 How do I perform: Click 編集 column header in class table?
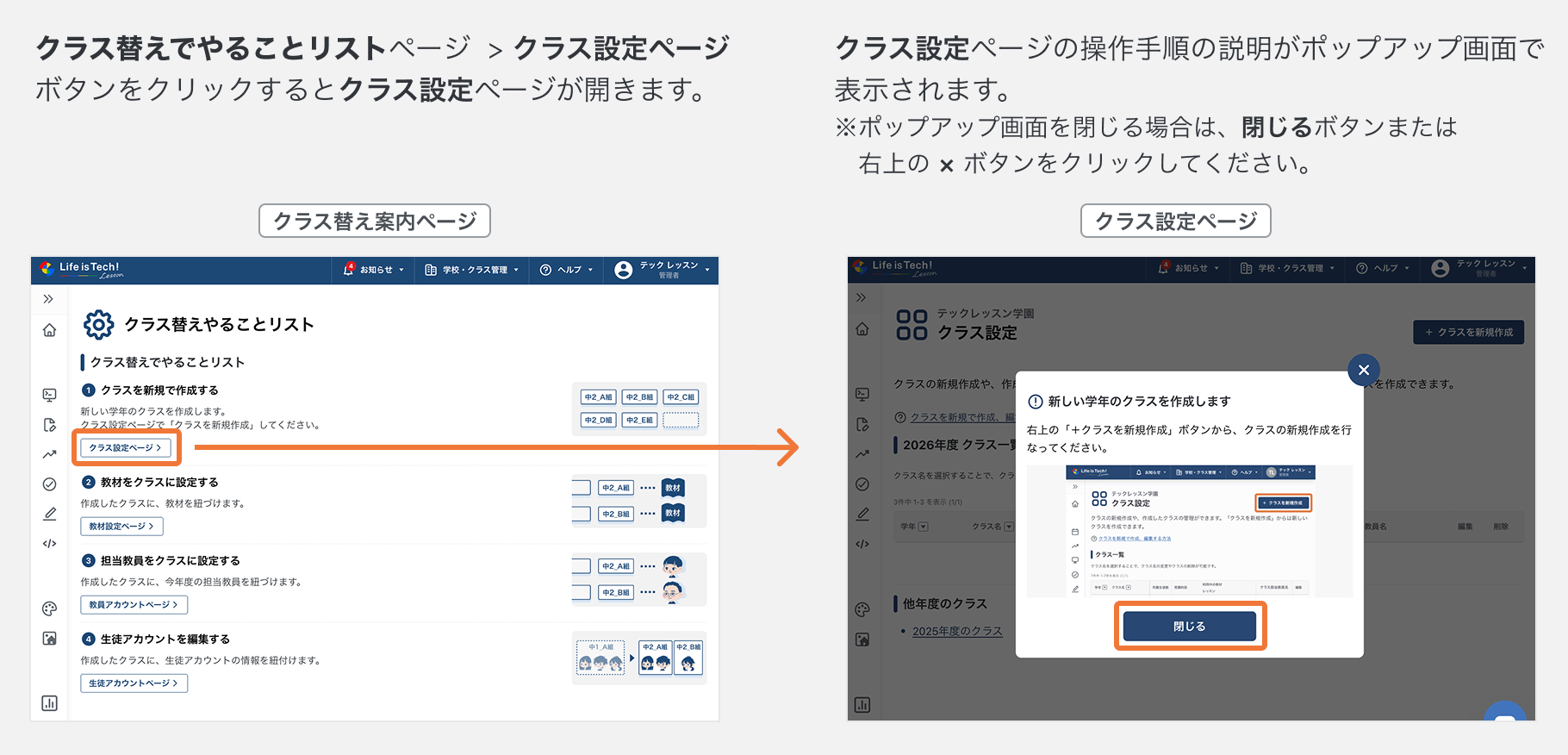[x=1465, y=527]
